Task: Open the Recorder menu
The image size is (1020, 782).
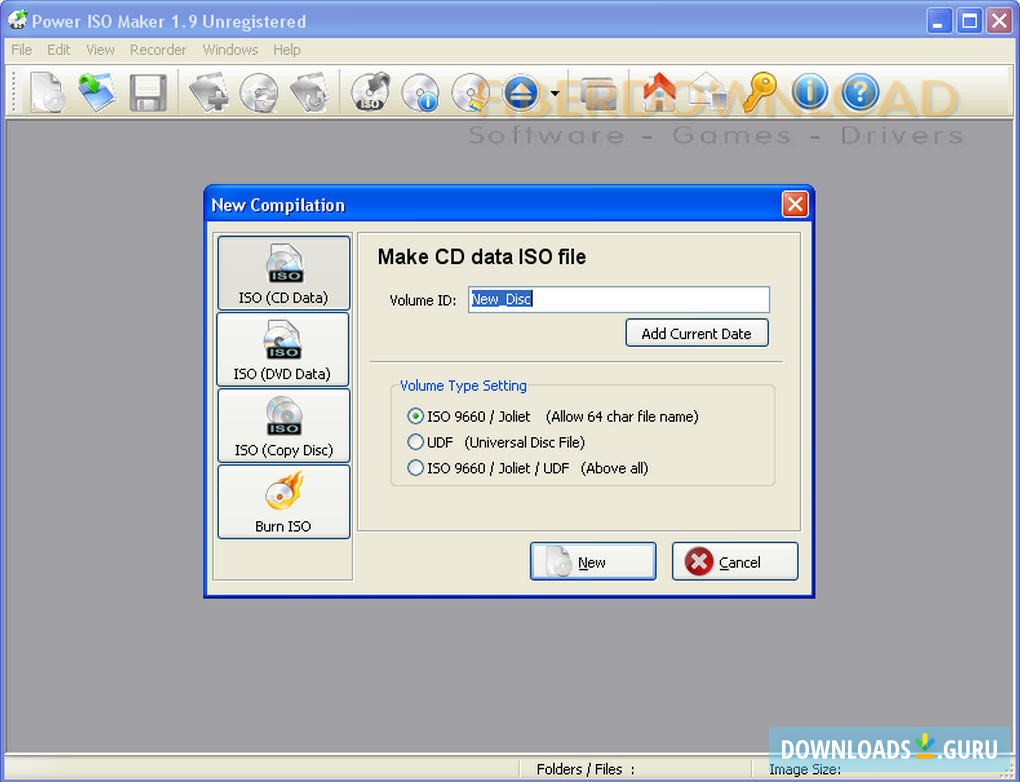Action: 158,49
